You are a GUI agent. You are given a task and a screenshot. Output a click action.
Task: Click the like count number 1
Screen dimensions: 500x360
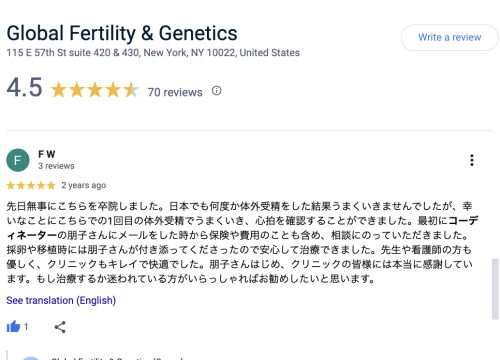coord(26,327)
